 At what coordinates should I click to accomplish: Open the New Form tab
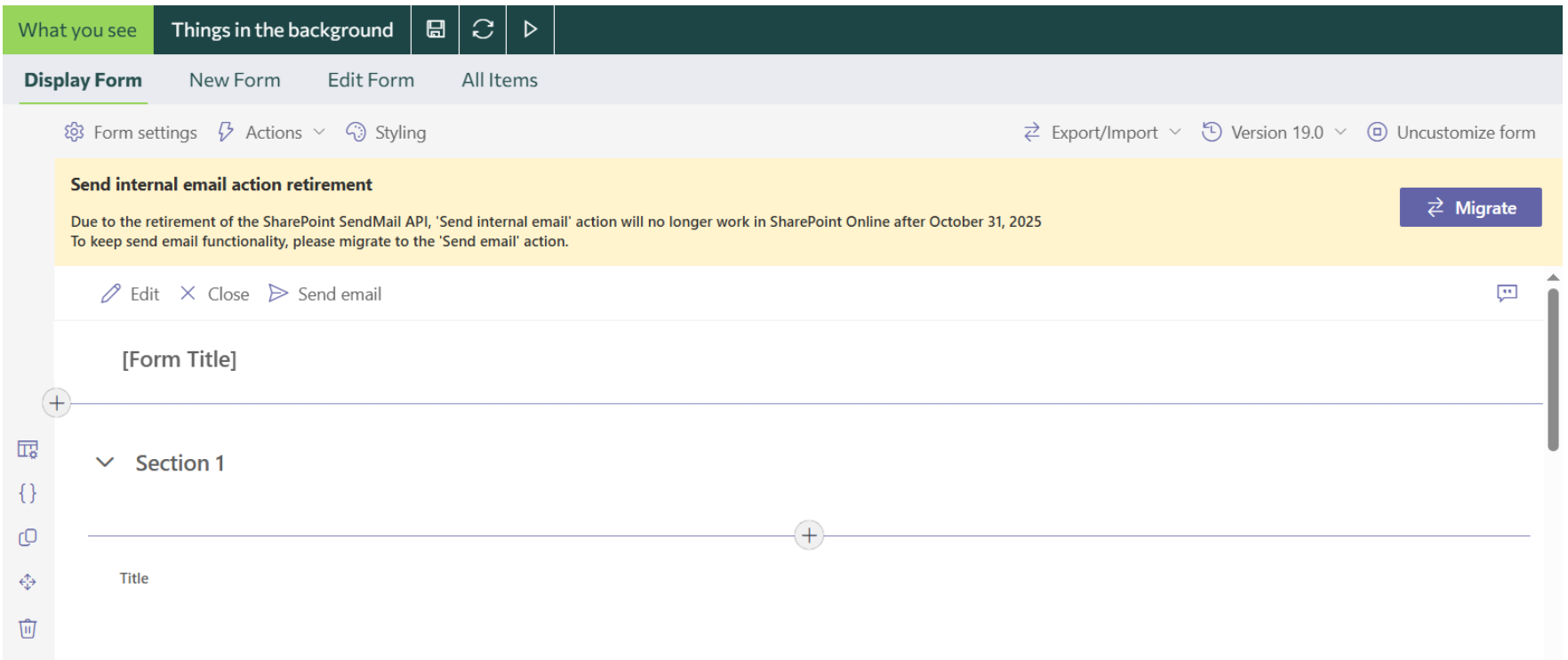[x=235, y=80]
